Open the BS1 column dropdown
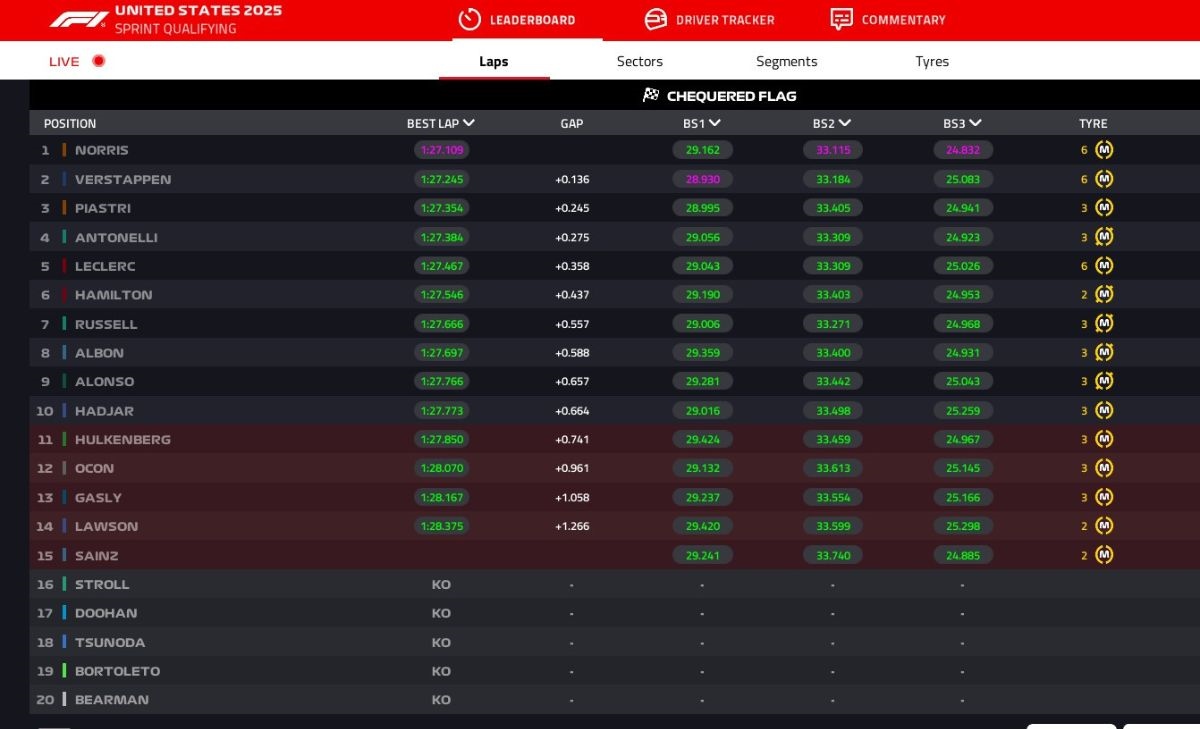The width and height of the screenshot is (1200, 729). [715, 123]
